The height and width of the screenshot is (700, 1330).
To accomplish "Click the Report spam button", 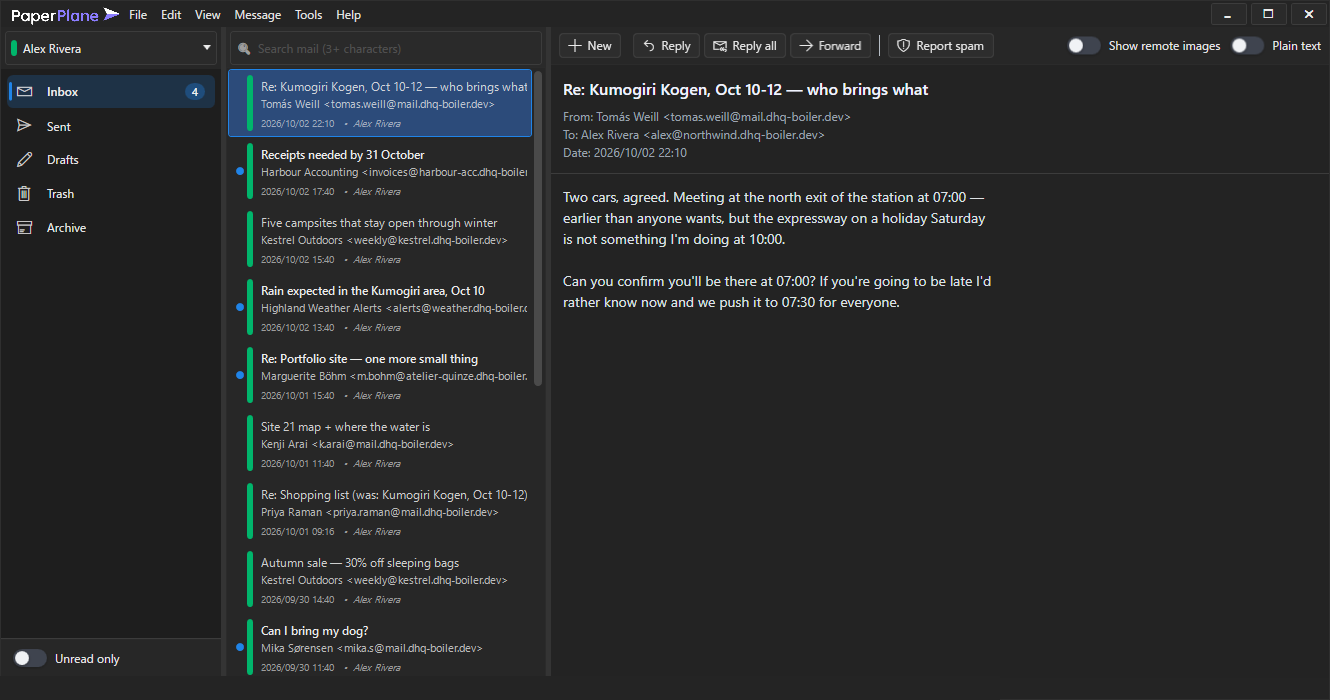I will pyautogui.click(x=940, y=46).
